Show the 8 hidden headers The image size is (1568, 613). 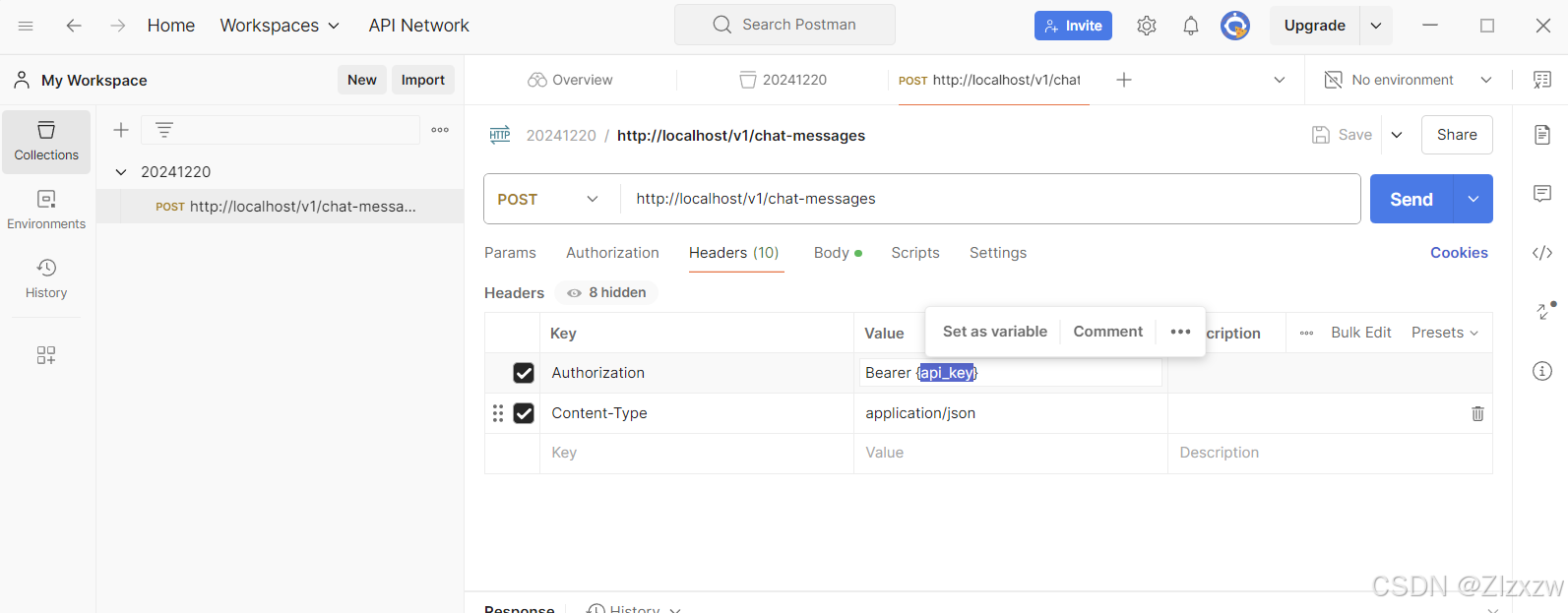606,292
